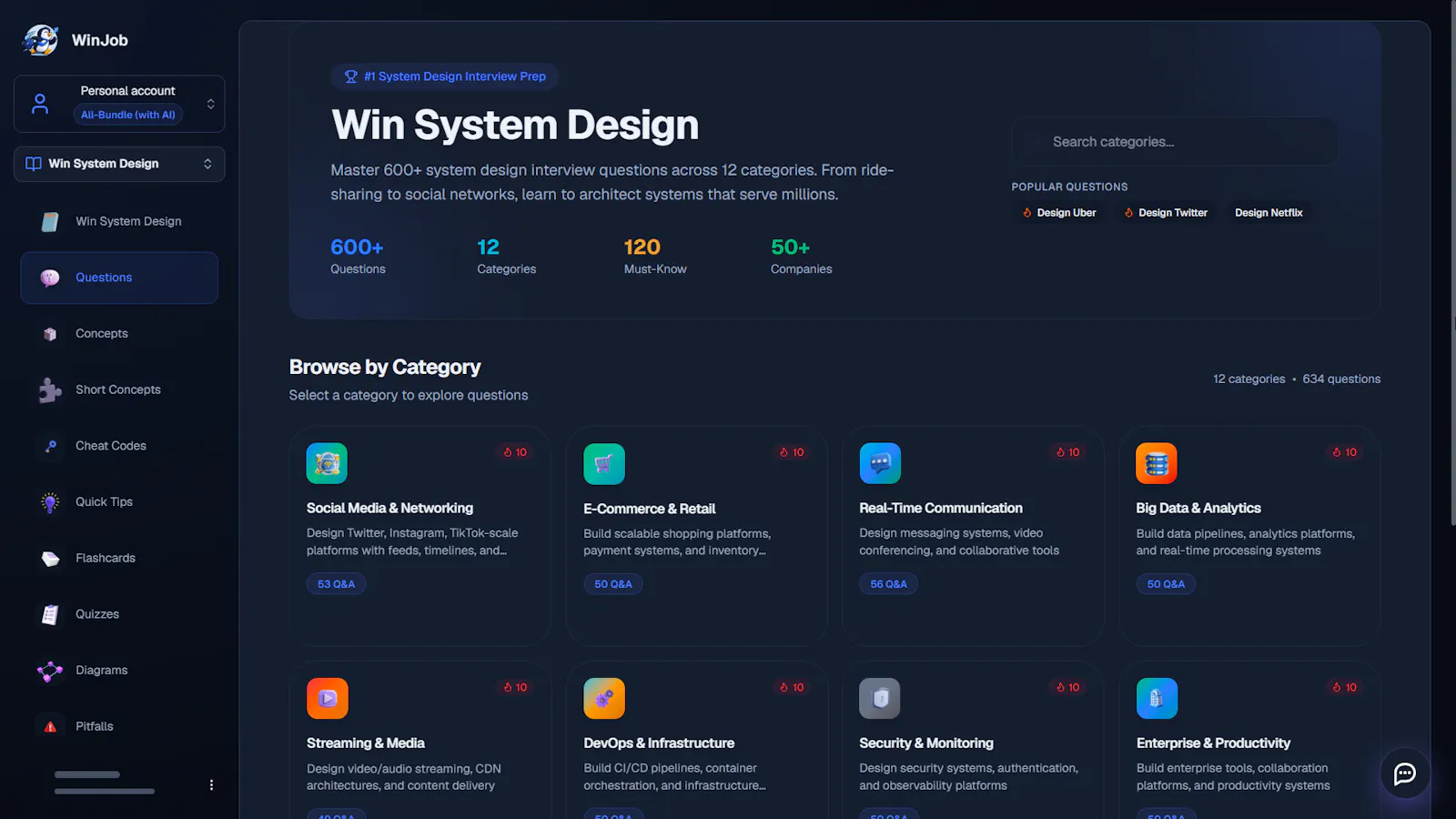Open the three-dot user menu at sidebar bottom
Viewport: 1456px width, 819px height.
(x=211, y=784)
